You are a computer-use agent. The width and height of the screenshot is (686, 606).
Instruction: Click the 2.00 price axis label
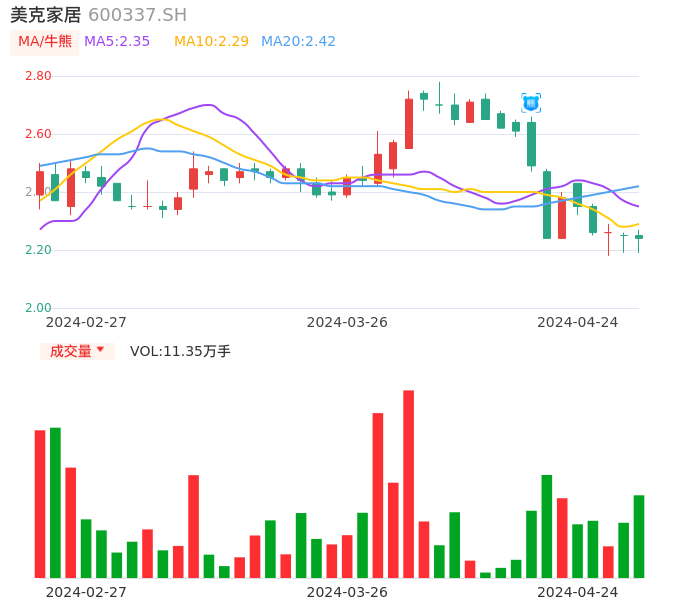click(38, 308)
